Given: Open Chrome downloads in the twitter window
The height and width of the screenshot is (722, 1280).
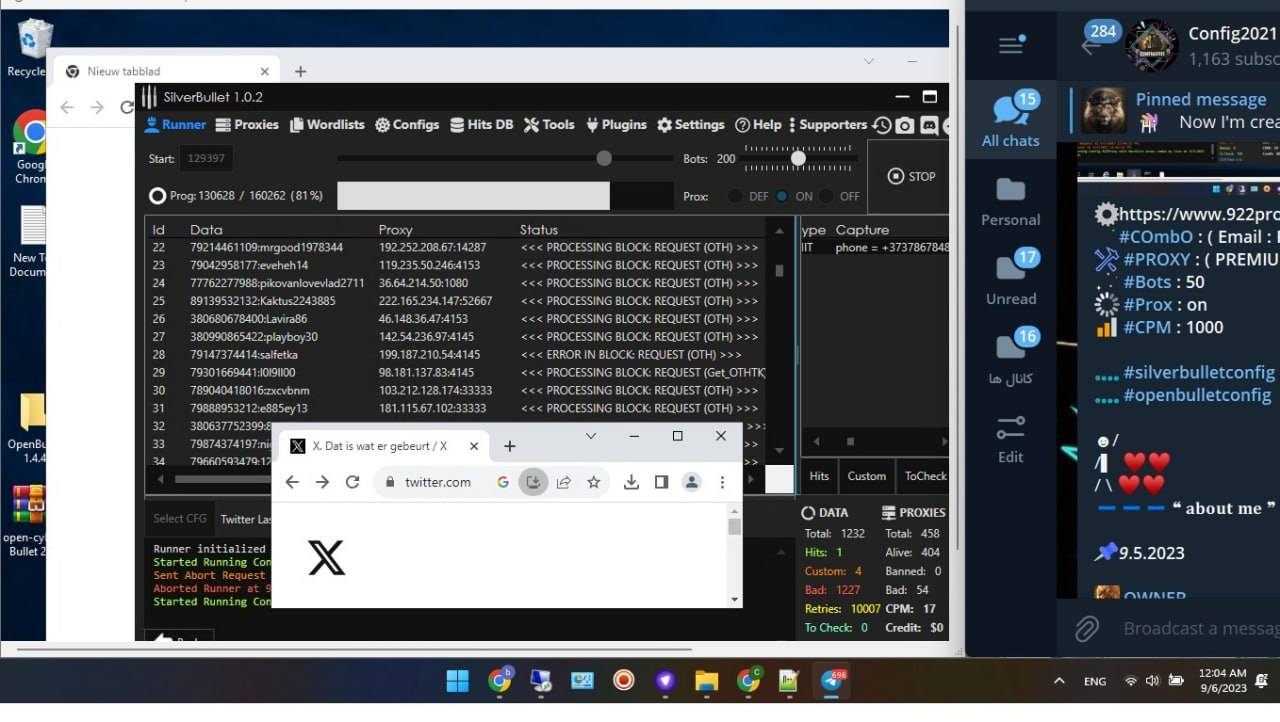Looking at the screenshot, I should pyautogui.click(x=631, y=482).
